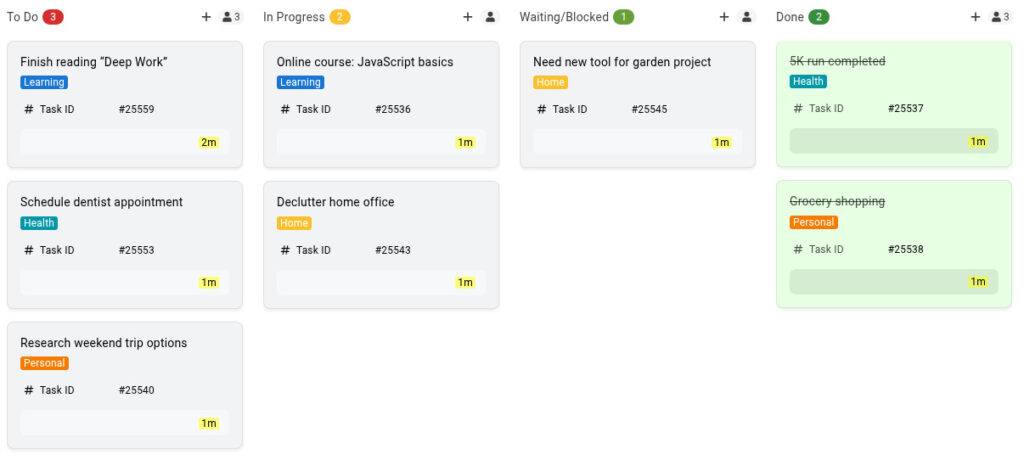Click the In Progress column title
The height and width of the screenshot is (460, 1024).
click(294, 17)
